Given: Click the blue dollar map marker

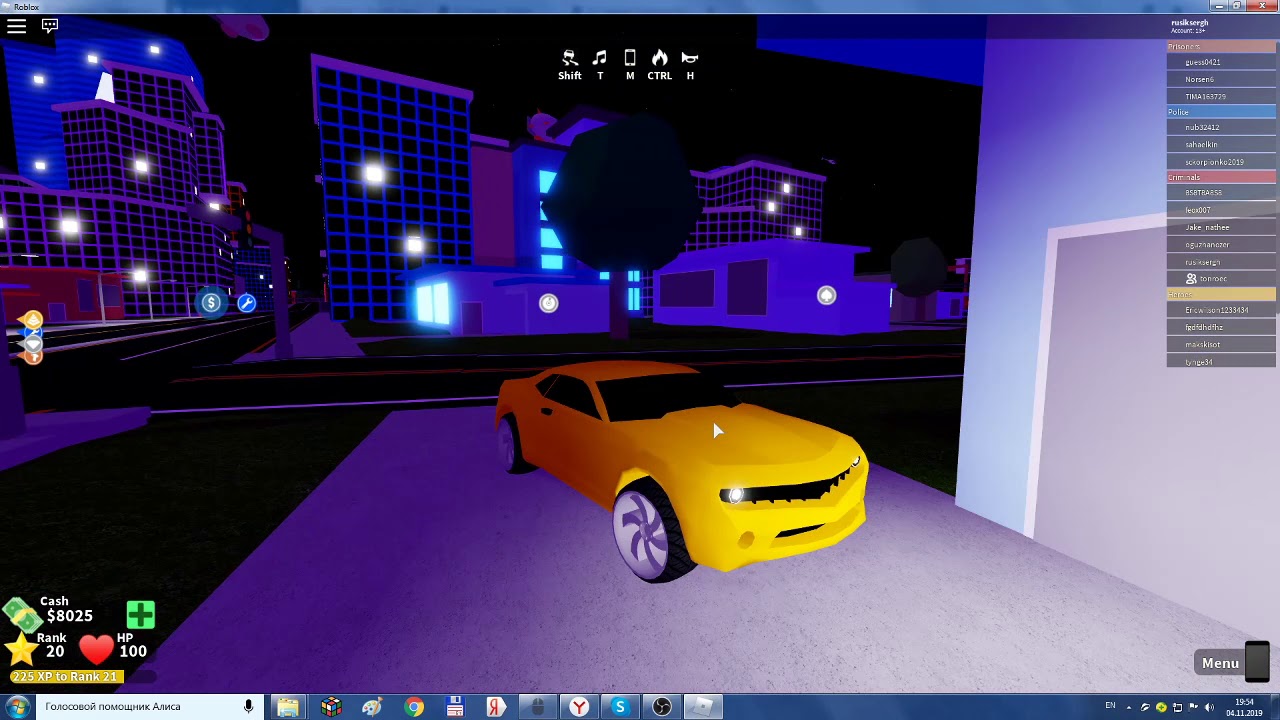Looking at the screenshot, I should point(211,303).
